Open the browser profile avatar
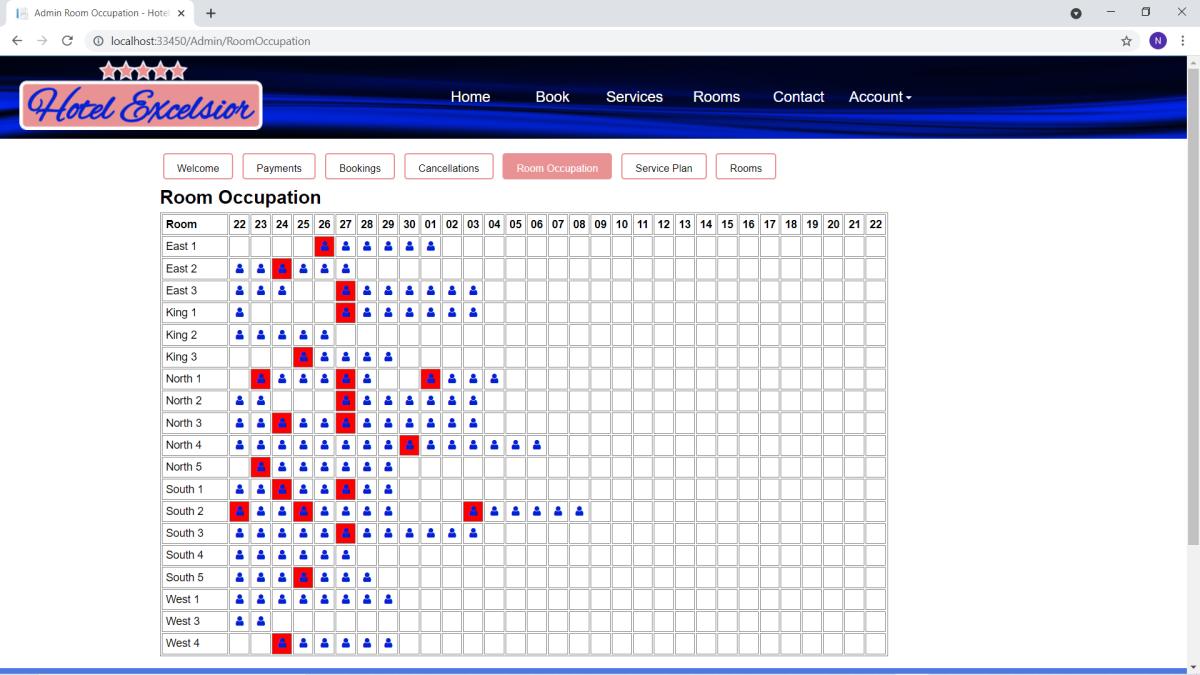1200x675 pixels. click(x=1158, y=41)
